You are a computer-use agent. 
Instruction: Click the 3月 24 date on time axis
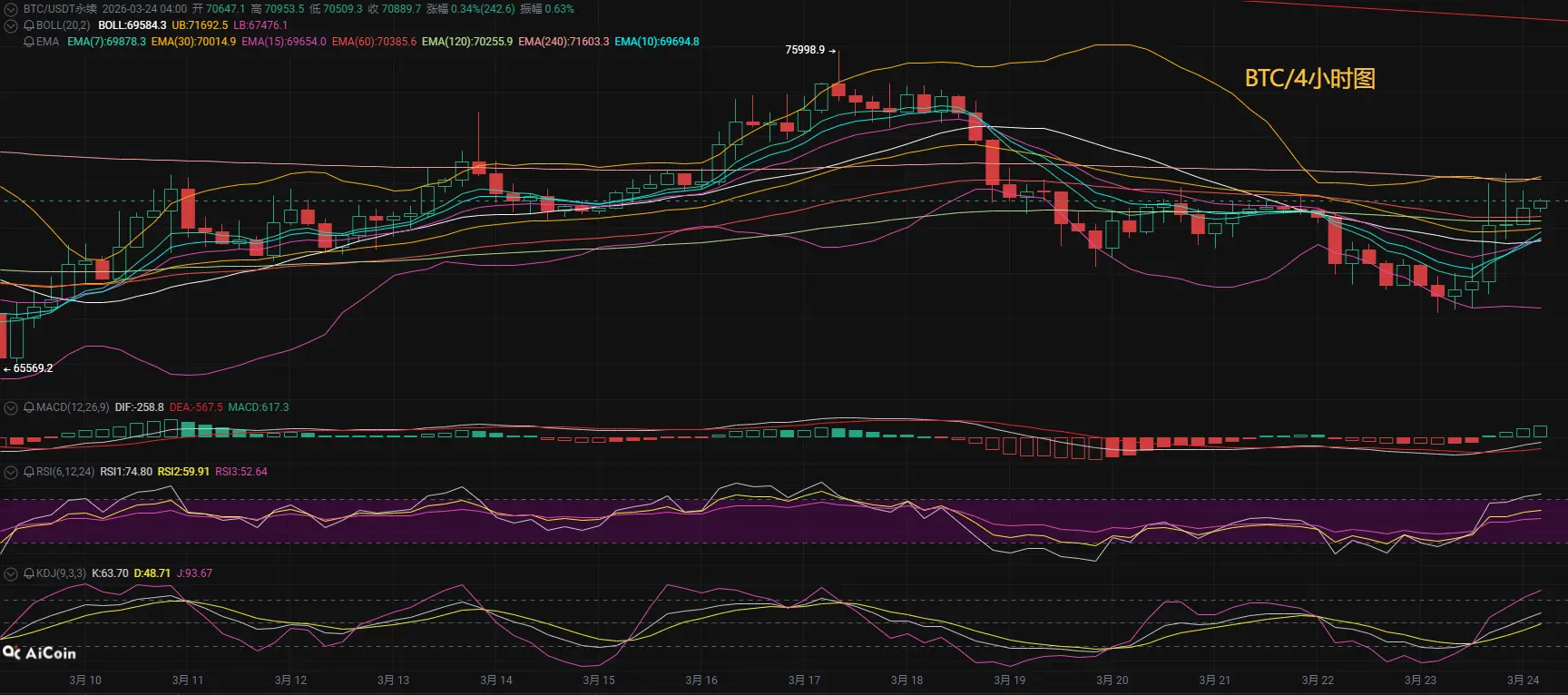[1523, 680]
